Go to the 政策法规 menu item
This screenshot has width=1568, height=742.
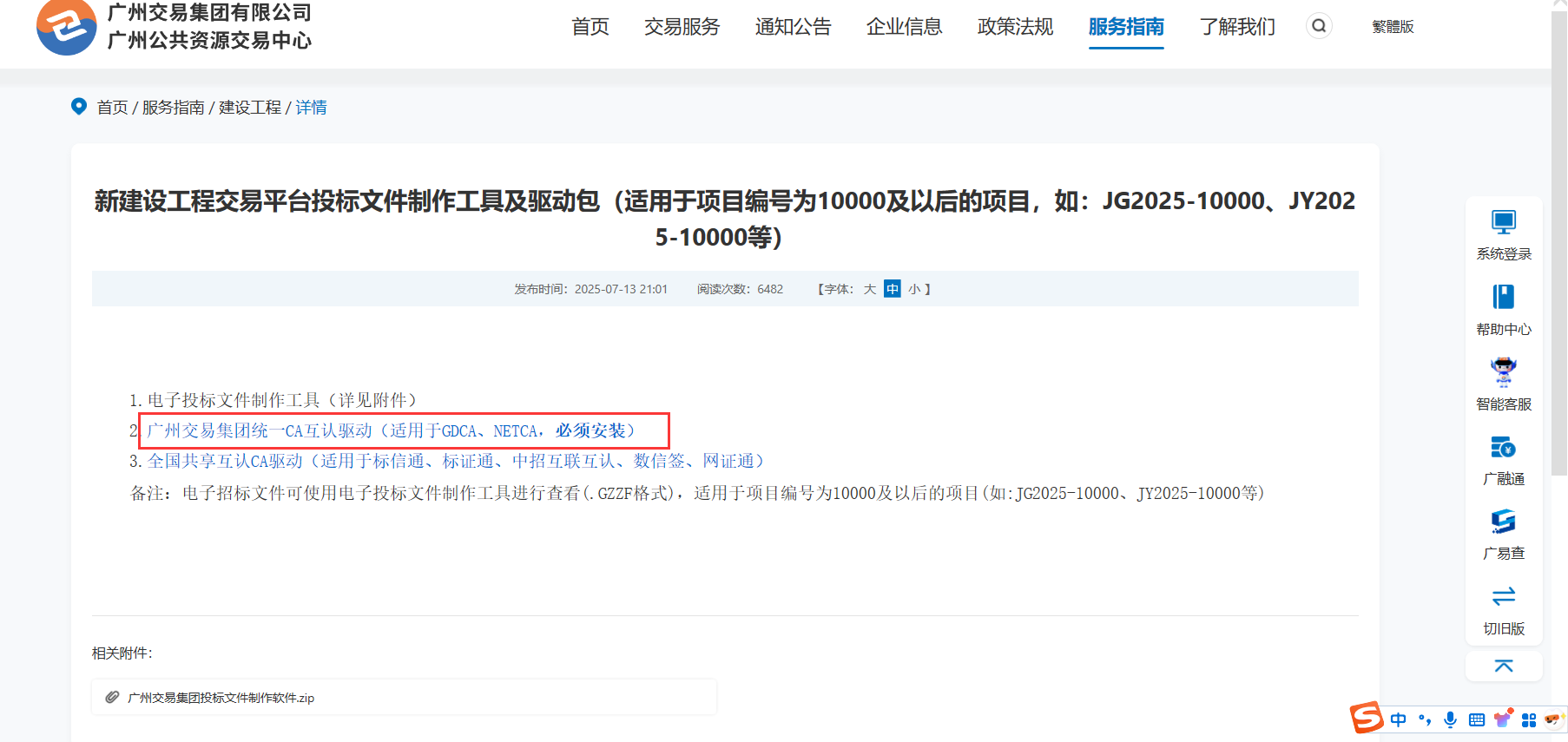pos(1015,27)
